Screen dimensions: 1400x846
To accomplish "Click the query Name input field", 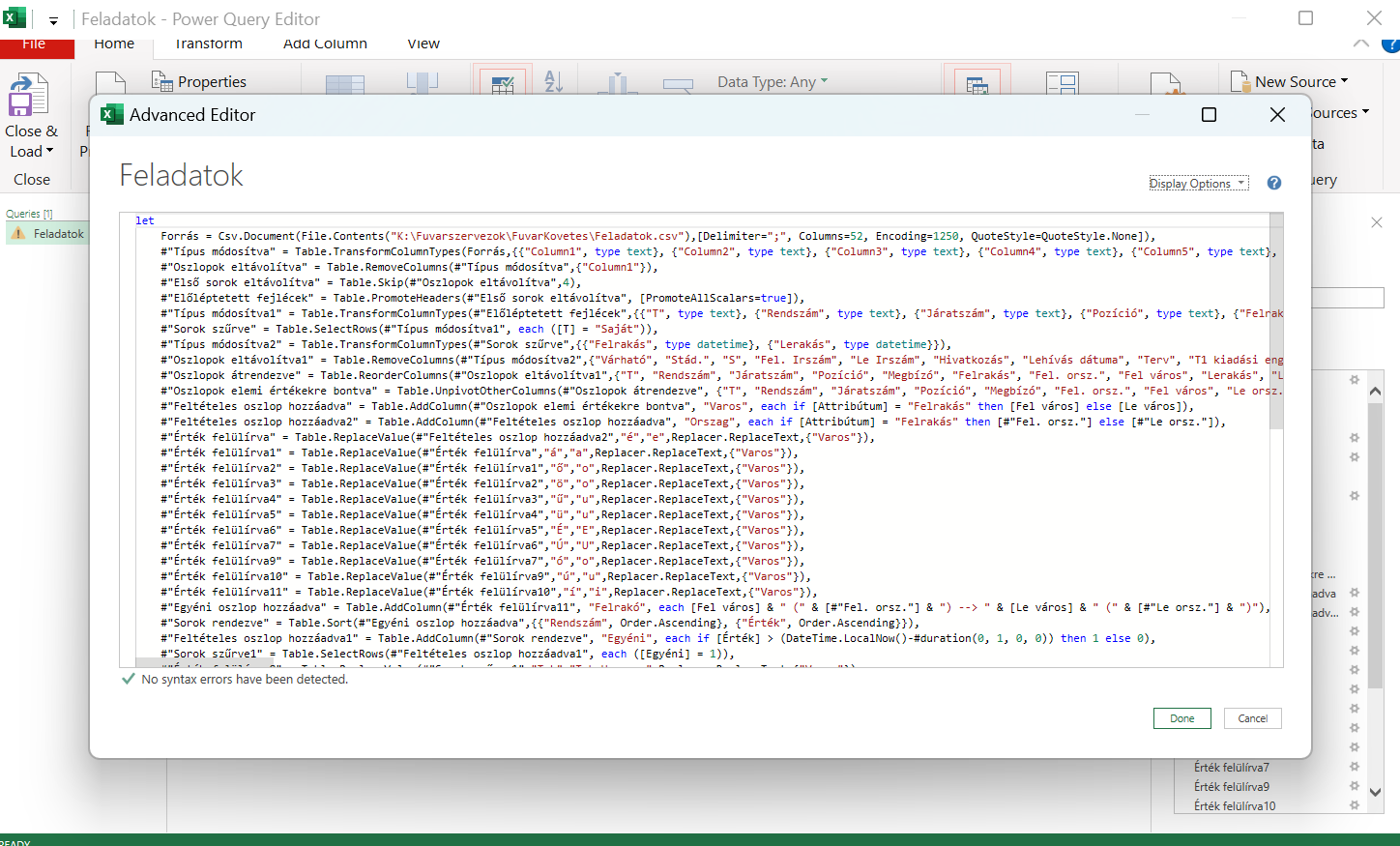I will point(1348,297).
